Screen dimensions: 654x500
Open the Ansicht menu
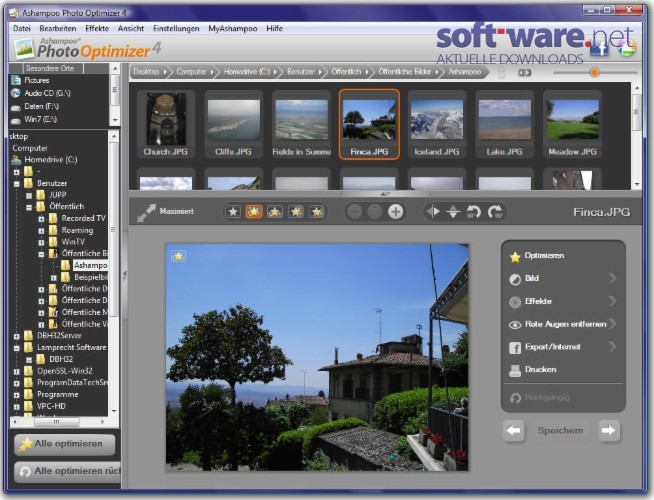131,28
